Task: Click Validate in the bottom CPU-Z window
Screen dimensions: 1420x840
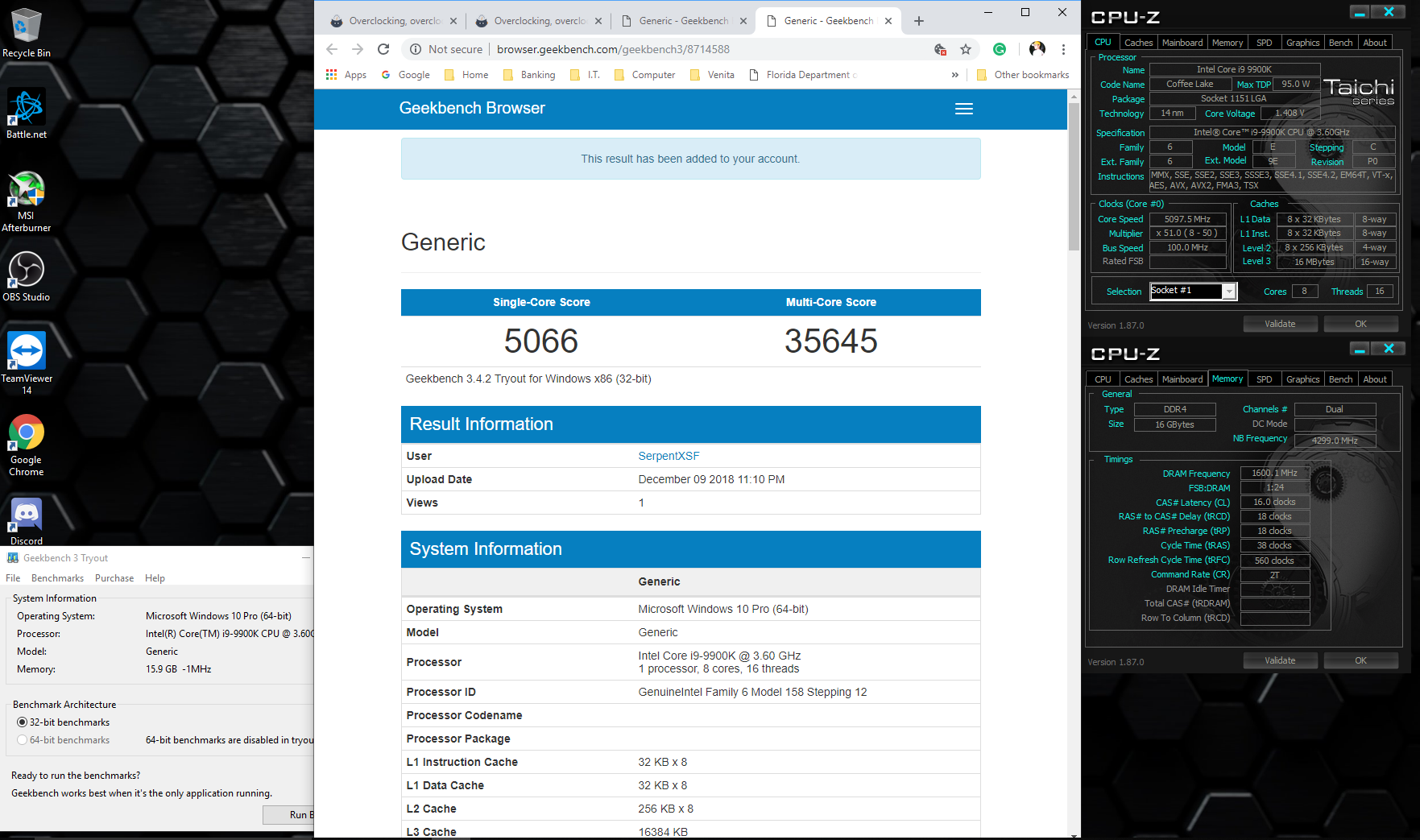Action: click(1280, 660)
